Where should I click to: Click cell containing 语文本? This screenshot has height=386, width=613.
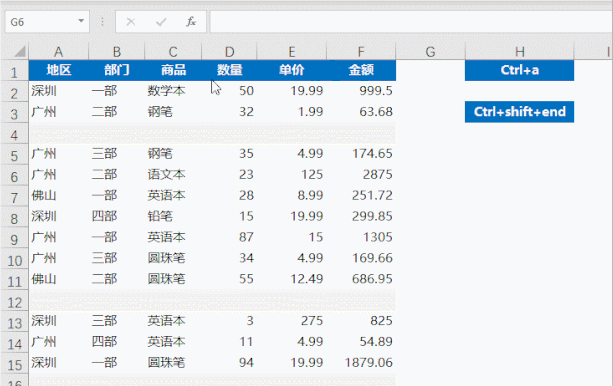pyautogui.click(x=173, y=174)
